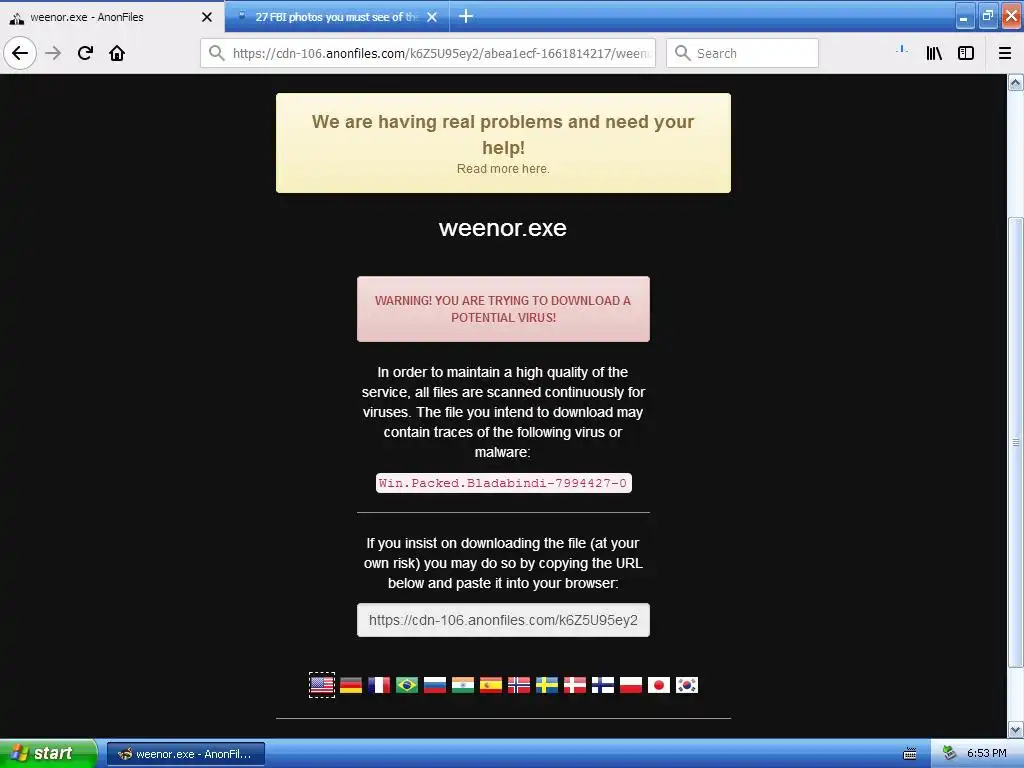Click the scrollbar down arrow
Screen dimensions: 1024x768
click(x=1016, y=729)
